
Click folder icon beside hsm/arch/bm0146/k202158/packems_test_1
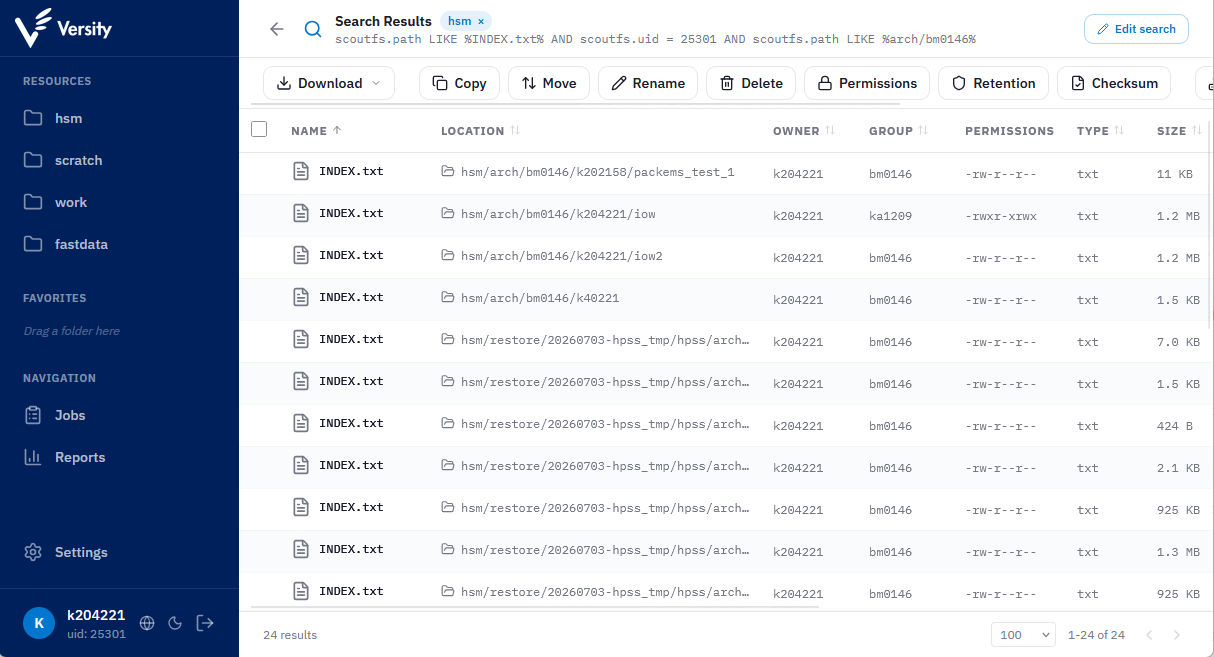pyautogui.click(x=448, y=172)
